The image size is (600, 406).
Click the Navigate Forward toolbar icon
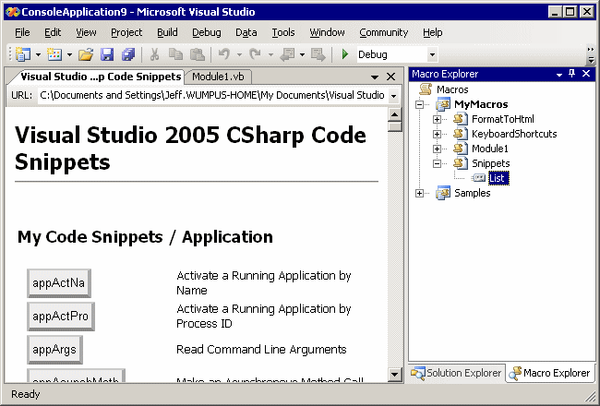pos(318,55)
